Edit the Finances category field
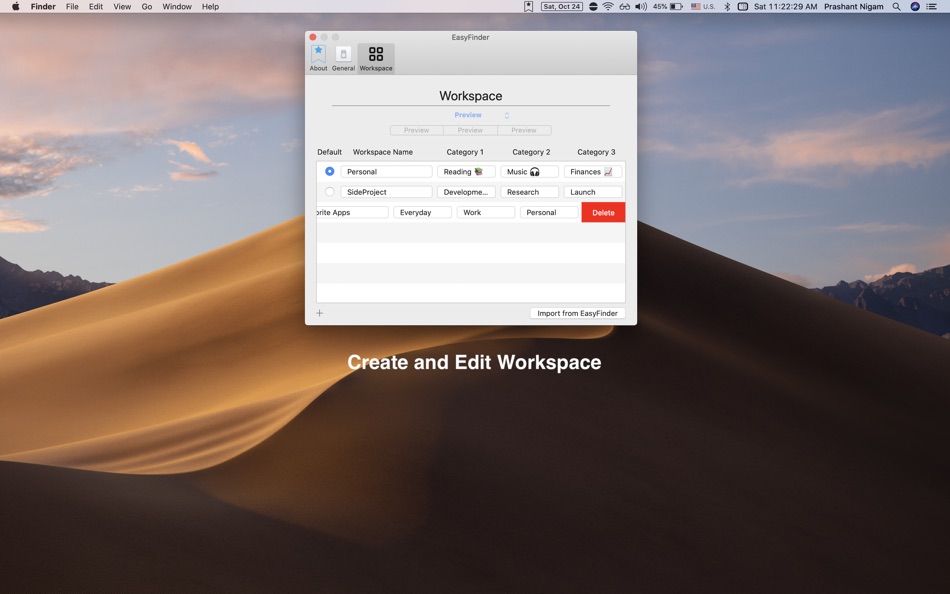 [593, 172]
